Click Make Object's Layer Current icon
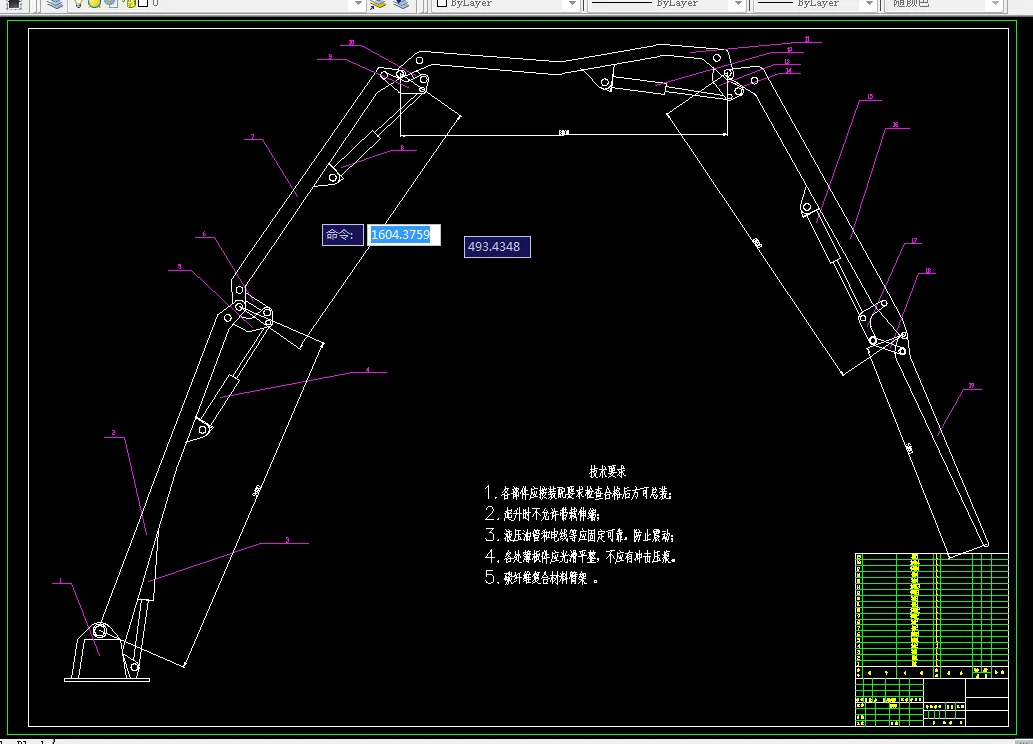This screenshot has width=1033, height=744. point(377,4)
